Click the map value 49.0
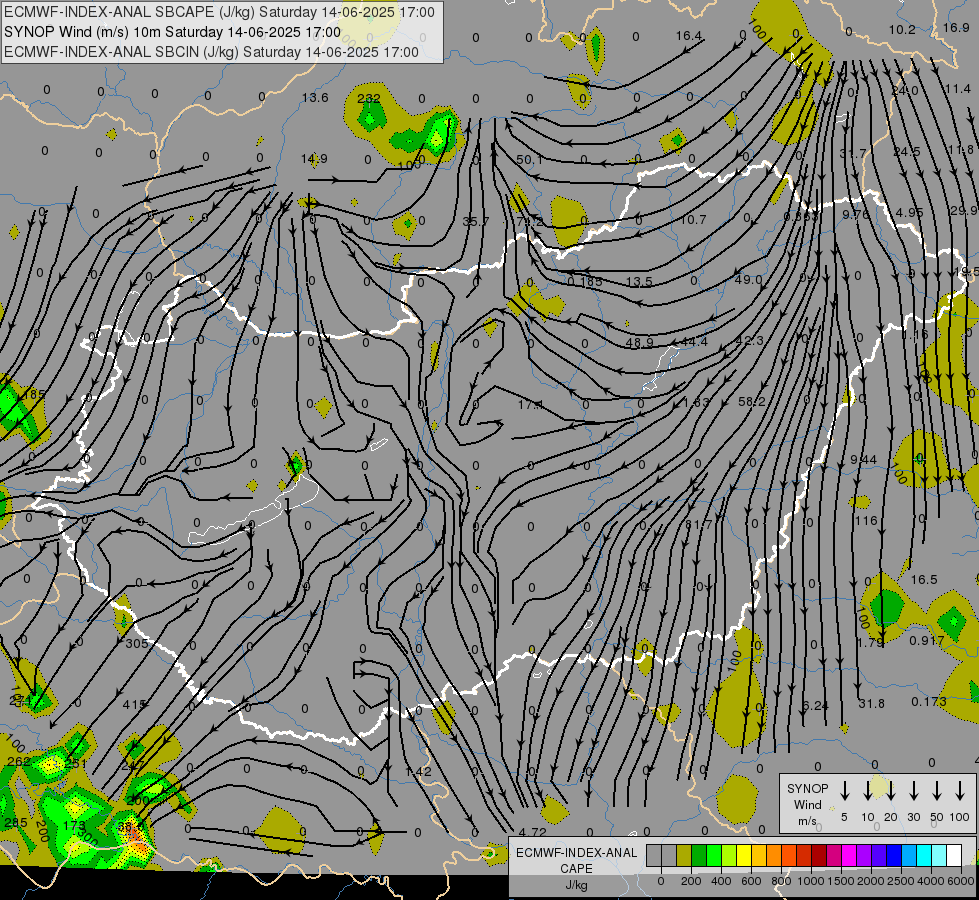 click(x=747, y=279)
